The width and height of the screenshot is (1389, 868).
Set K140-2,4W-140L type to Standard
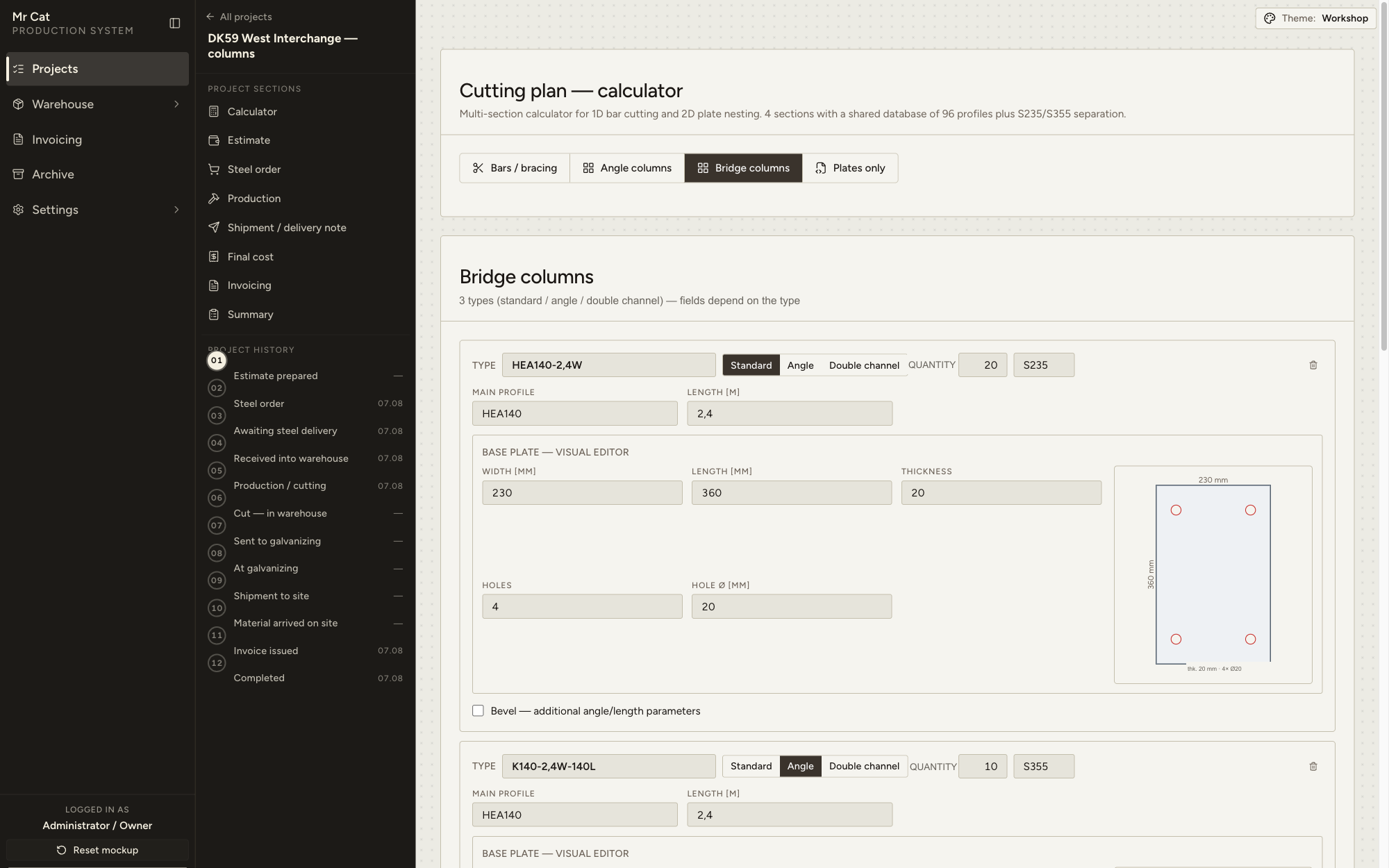coord(751,766)
